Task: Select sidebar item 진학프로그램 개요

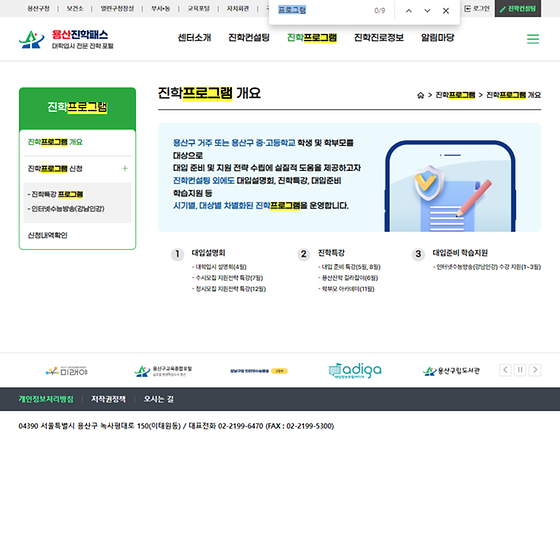Action: pos(55,142)
